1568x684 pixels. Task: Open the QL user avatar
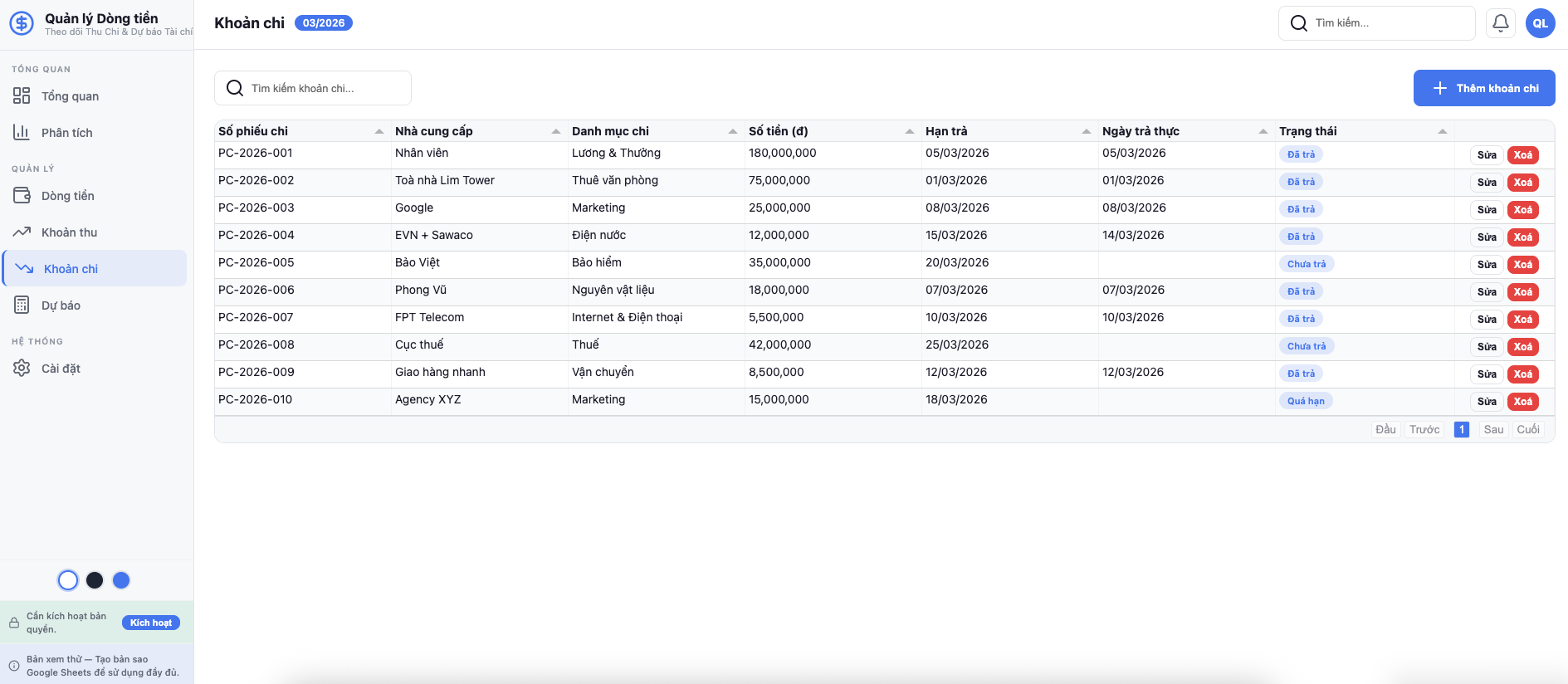tap(1540, 23)
